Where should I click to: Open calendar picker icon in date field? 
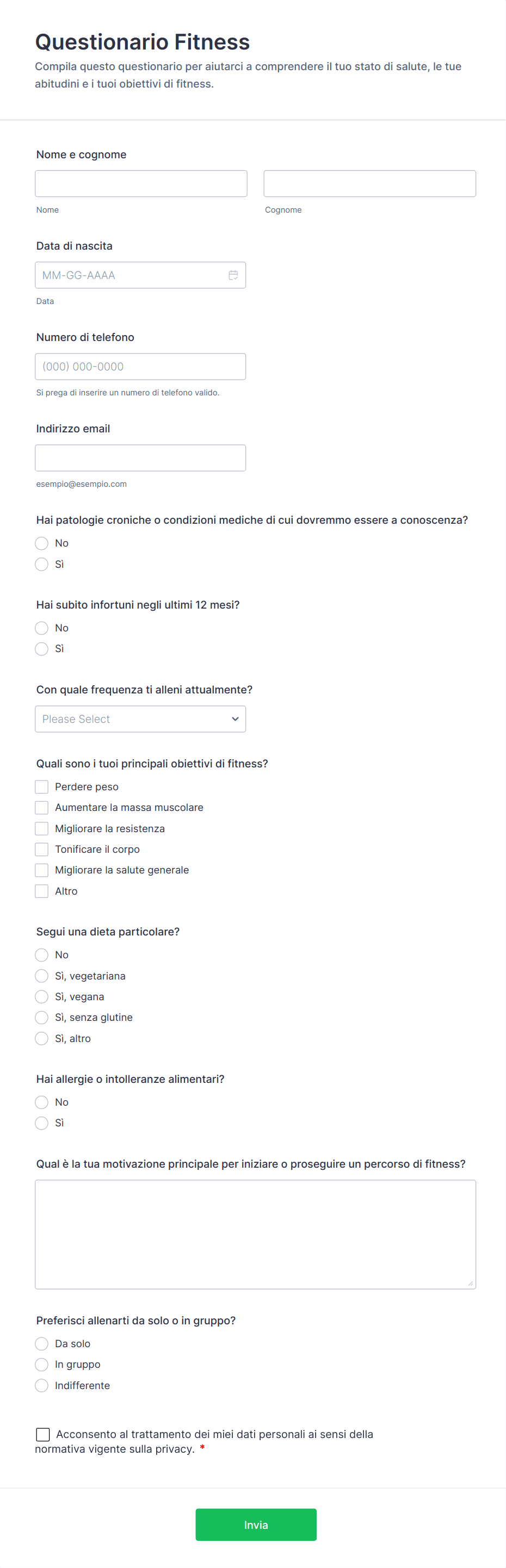coord(233,275)
